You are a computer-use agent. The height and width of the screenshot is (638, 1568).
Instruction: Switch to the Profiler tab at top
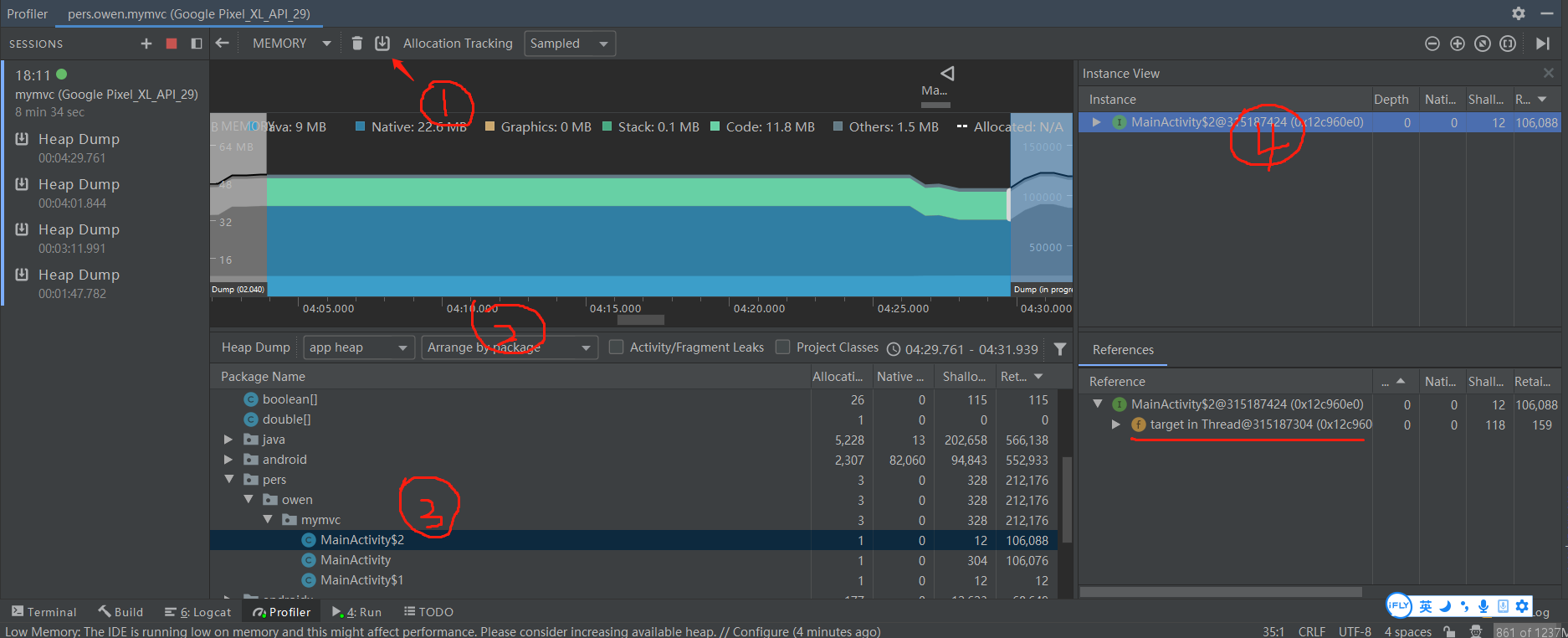(x=28, y=13)
